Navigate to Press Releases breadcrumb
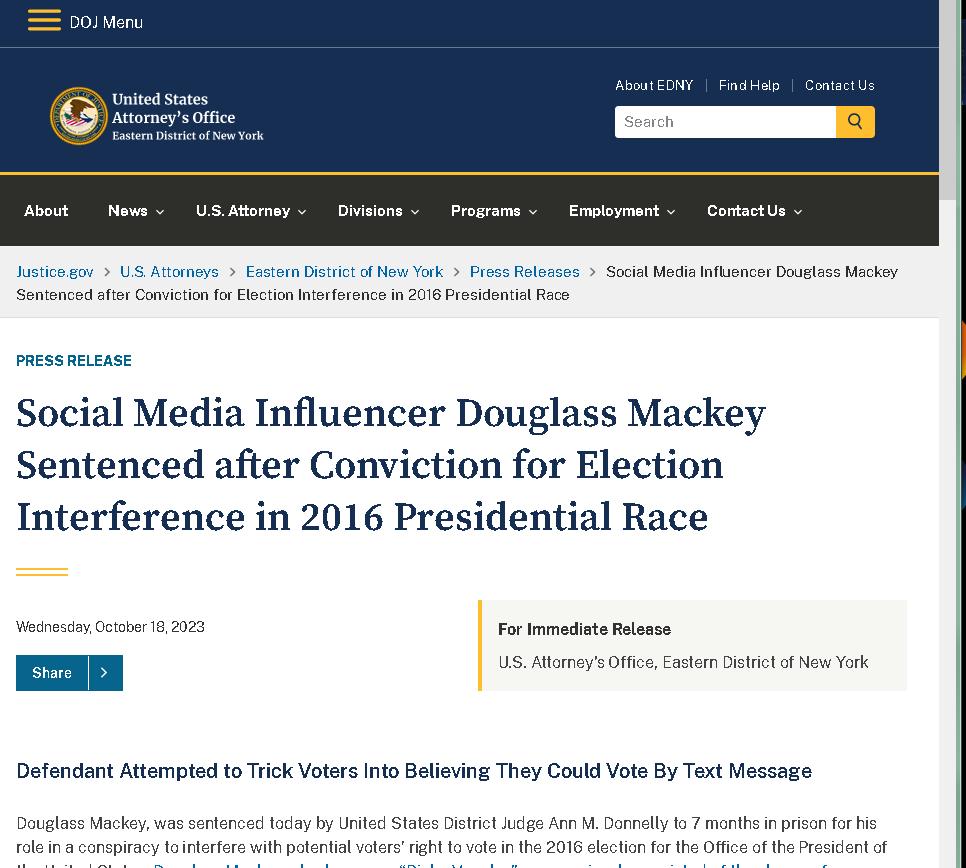 525,272
